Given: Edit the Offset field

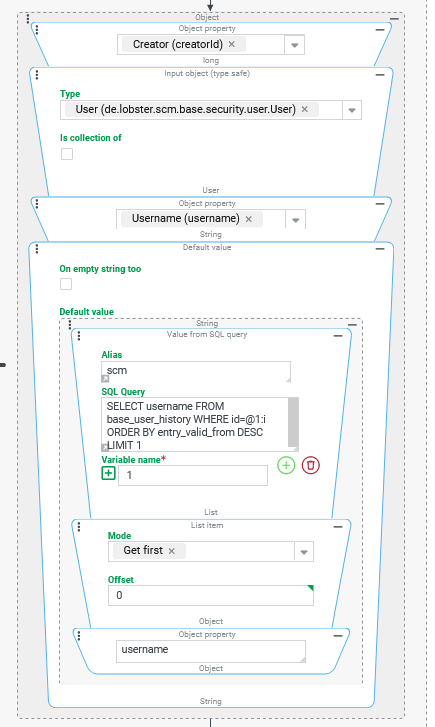Looking at the screenshot, I should 211,595.
